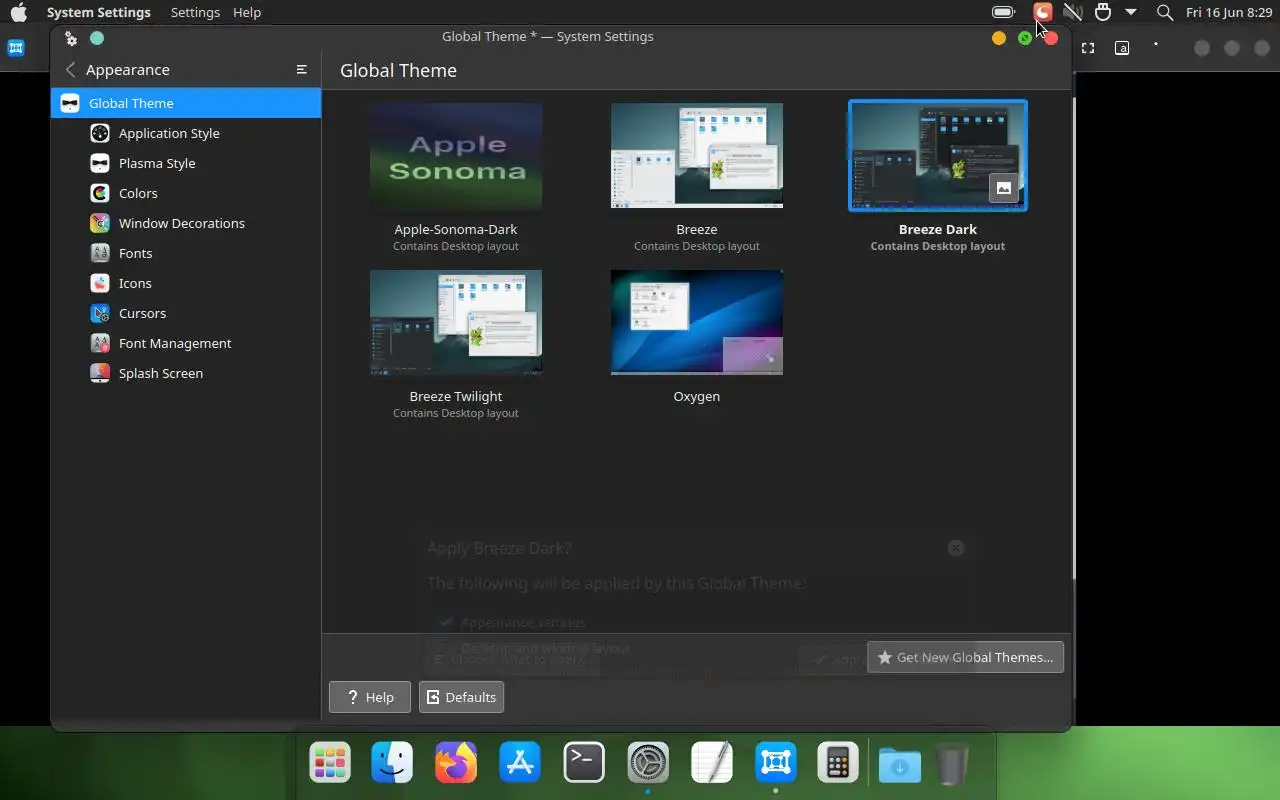Open the text editor notepad dock icon
Image resolution: width=1280 pixels, height=800 pixels.
[x=712, y=763]
